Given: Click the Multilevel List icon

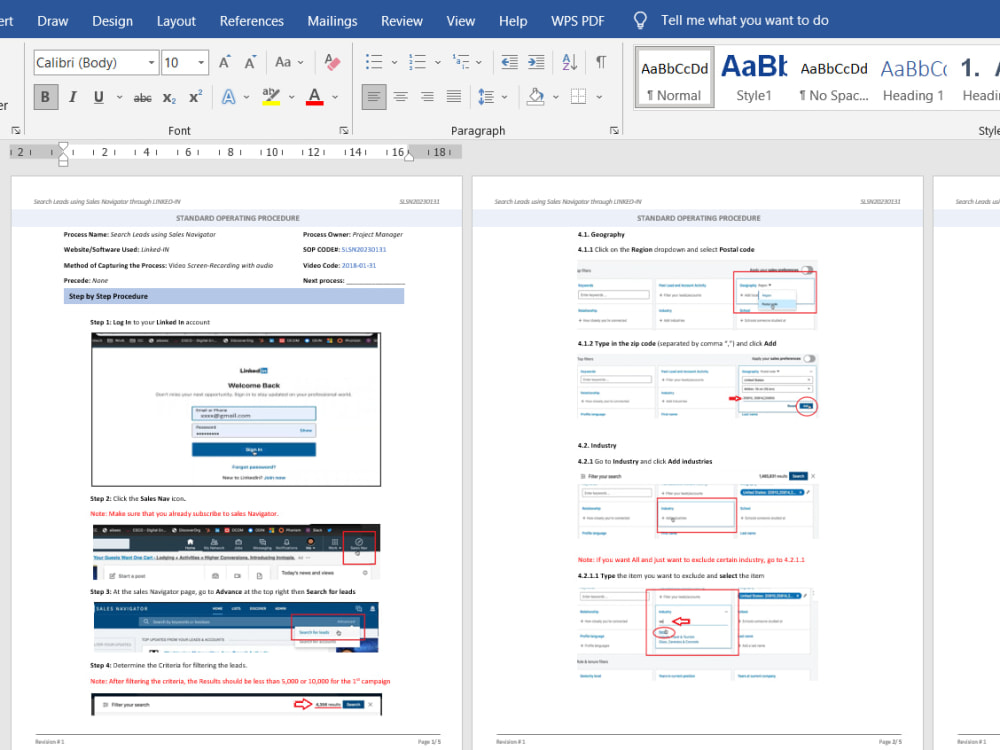Looking at the screenshot, I should tap(460, 62).
